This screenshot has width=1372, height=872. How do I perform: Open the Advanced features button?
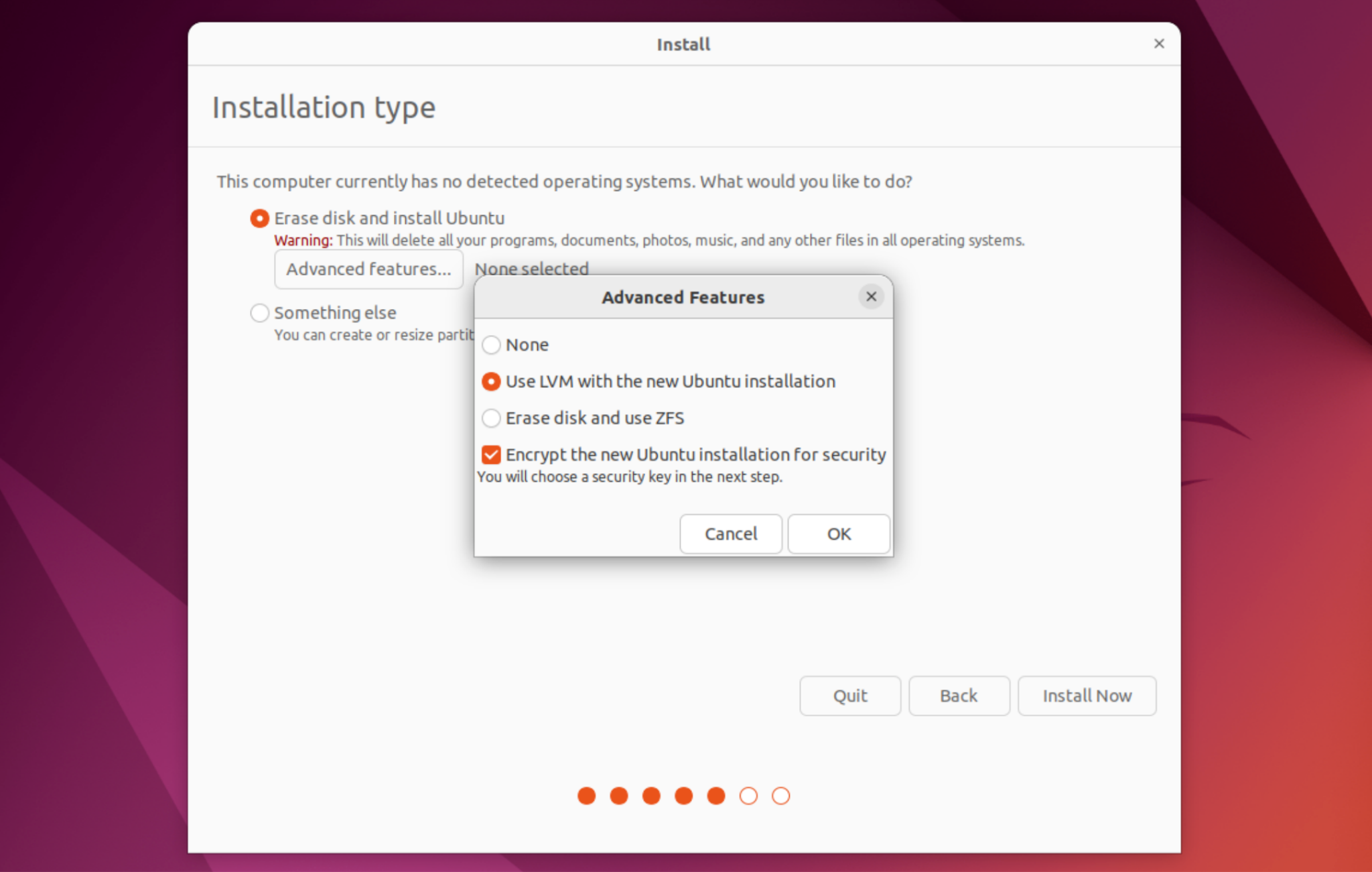pyautogui.click(x=368, y=269)
